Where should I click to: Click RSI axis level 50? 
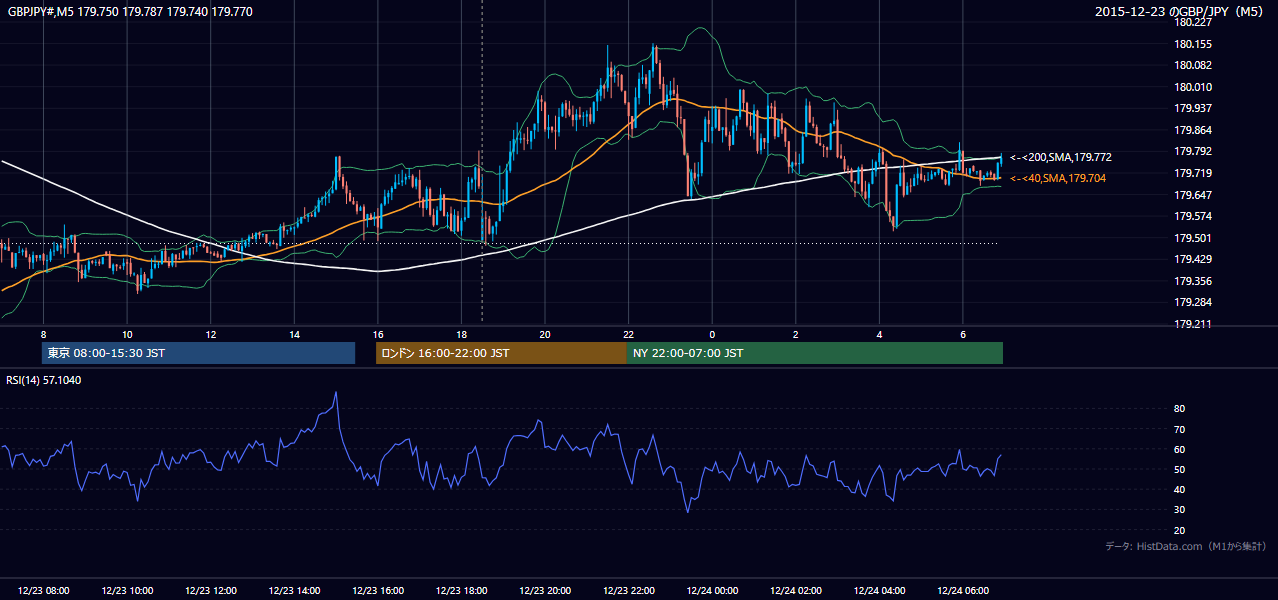coord(1180,469)
